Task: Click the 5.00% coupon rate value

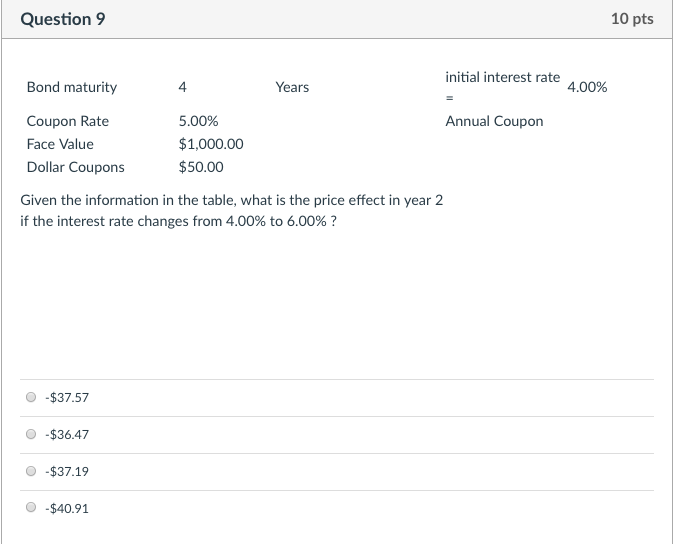Action: tap(198, 121)
